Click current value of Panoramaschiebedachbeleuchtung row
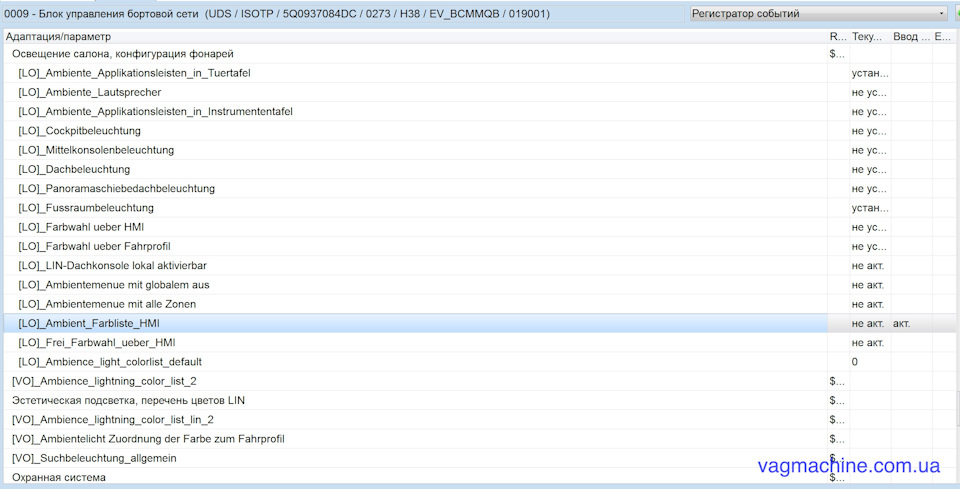The image size is (960, 489). point(869,189)
